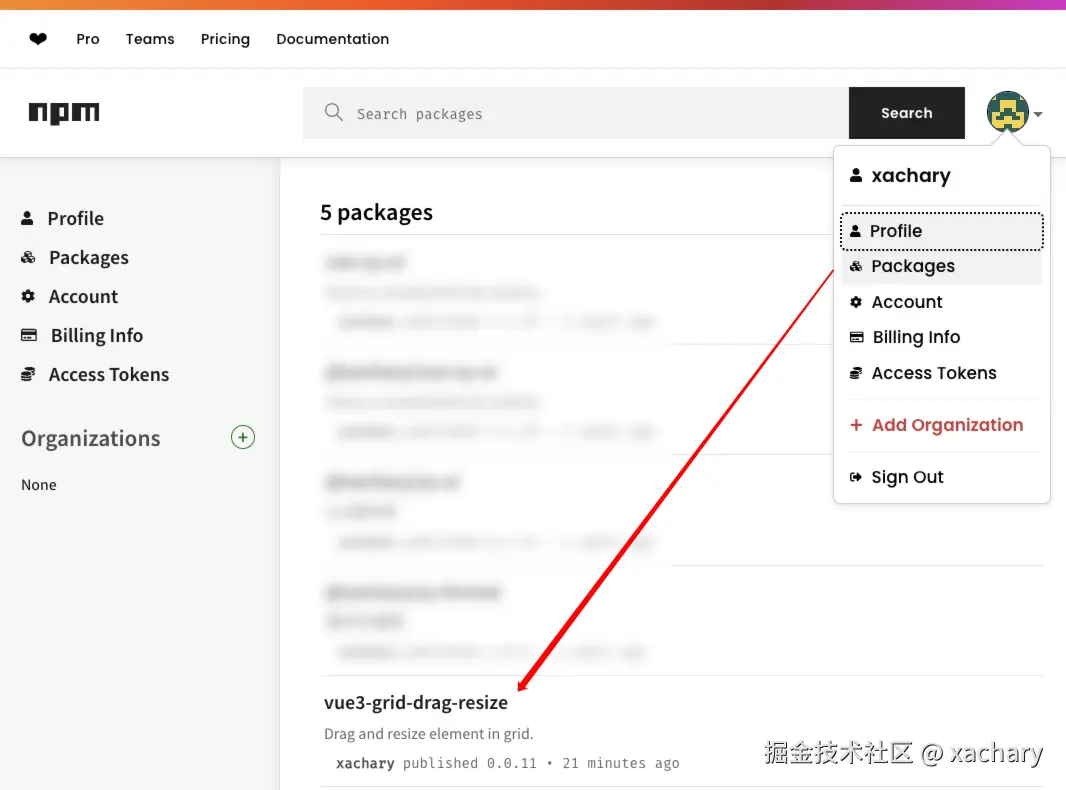Click the npm logo
The image size is (1066, 790).
click(x=63, y=112)
